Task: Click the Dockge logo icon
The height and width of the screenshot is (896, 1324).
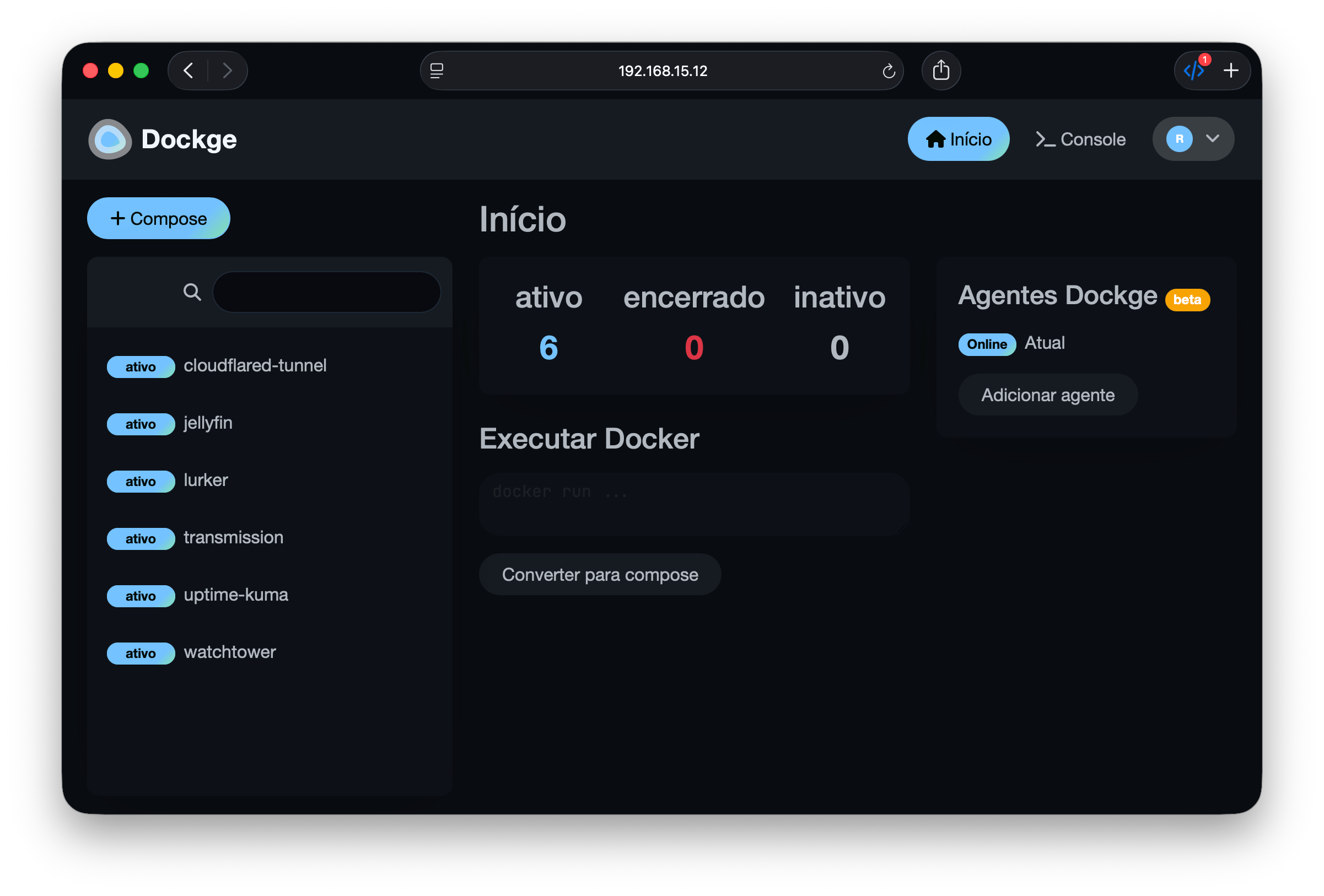Action: [110, 139]
